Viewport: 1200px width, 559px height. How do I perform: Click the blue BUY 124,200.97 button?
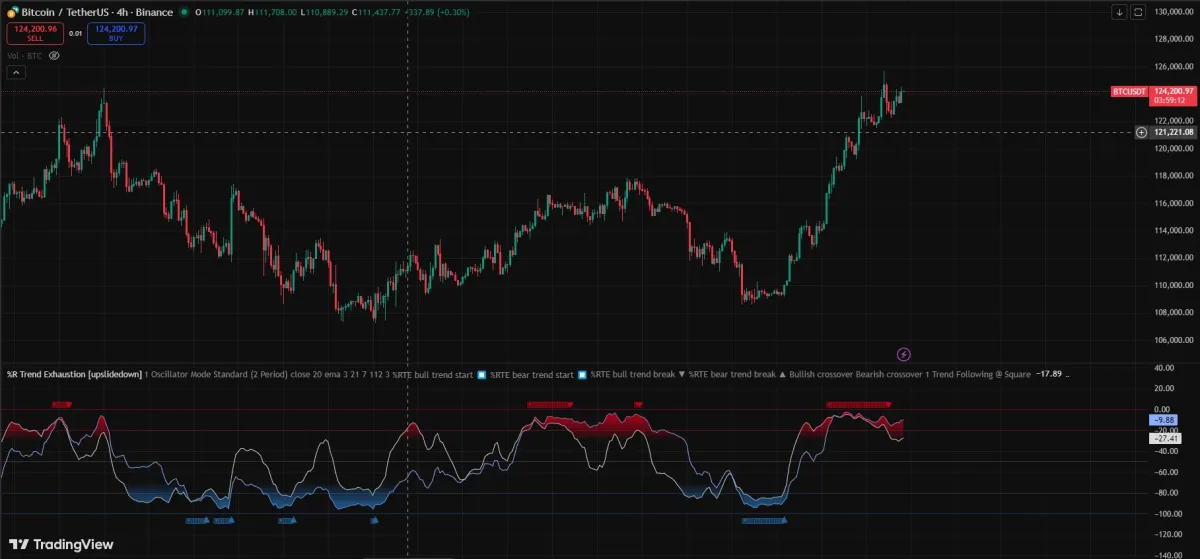pyautogui.click(x=116, y=33)
